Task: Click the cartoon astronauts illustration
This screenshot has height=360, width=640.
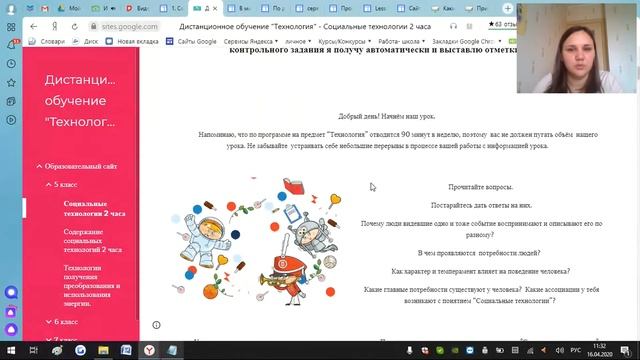Action: (x=256, y=241)
